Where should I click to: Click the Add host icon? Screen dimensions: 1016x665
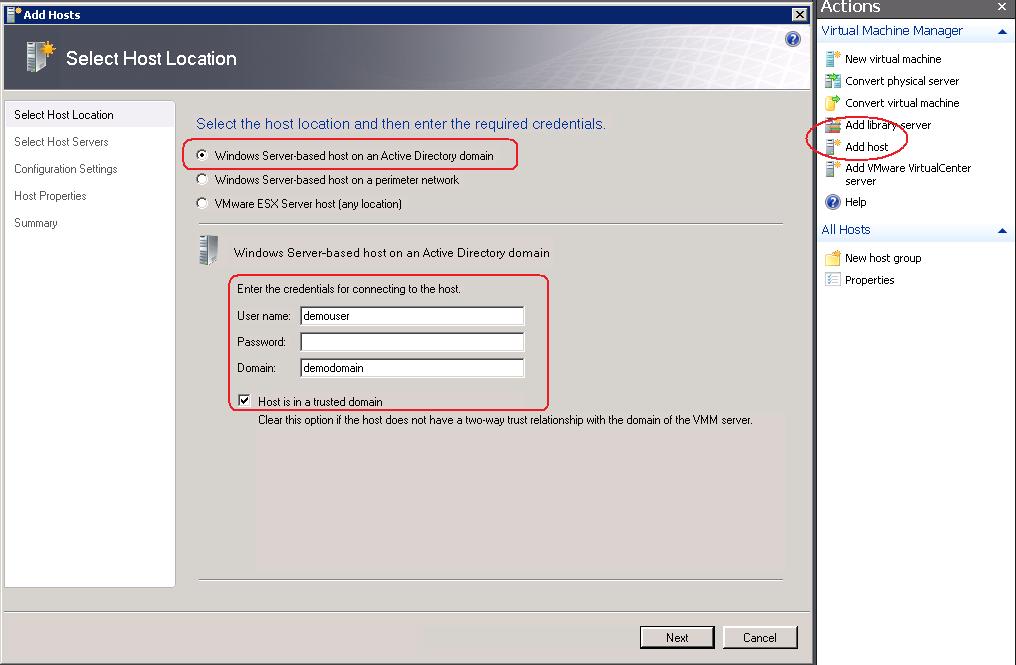833,147
